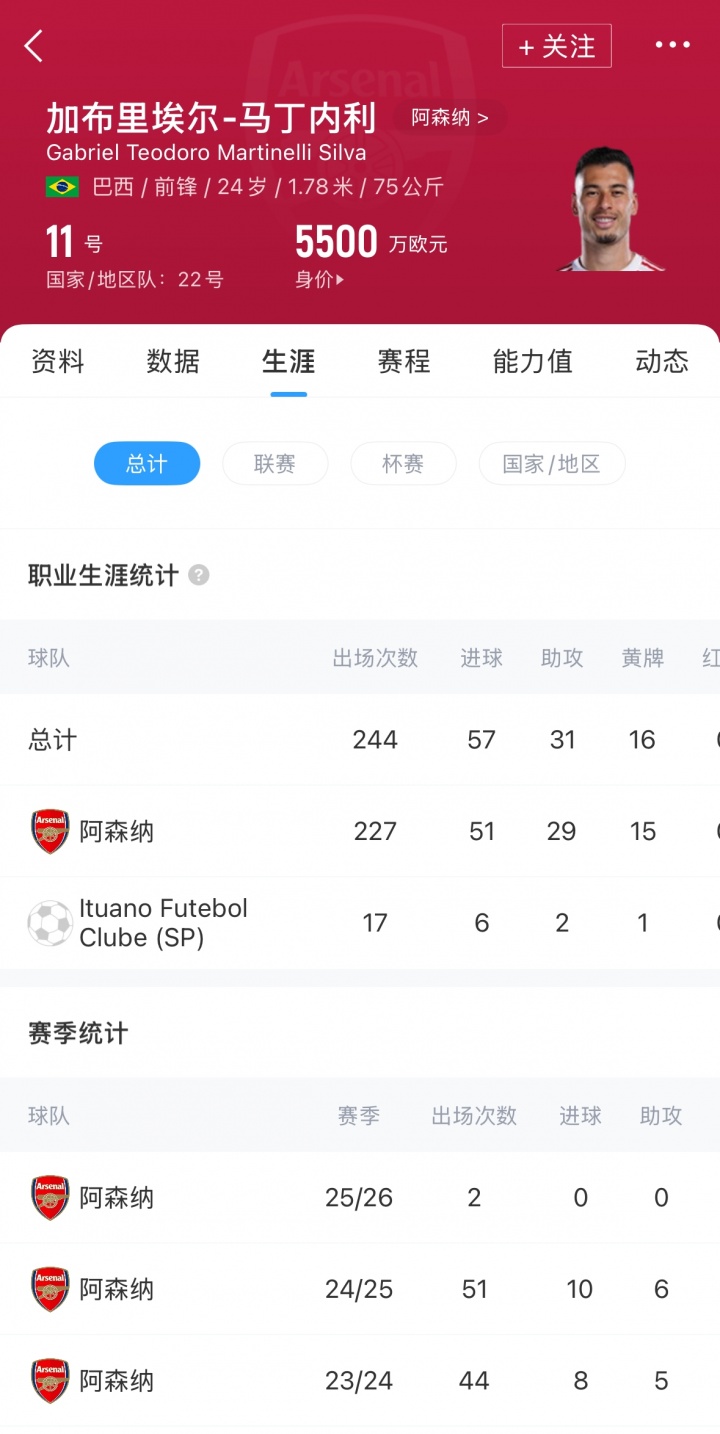Tap the back arrow icon

34,46
